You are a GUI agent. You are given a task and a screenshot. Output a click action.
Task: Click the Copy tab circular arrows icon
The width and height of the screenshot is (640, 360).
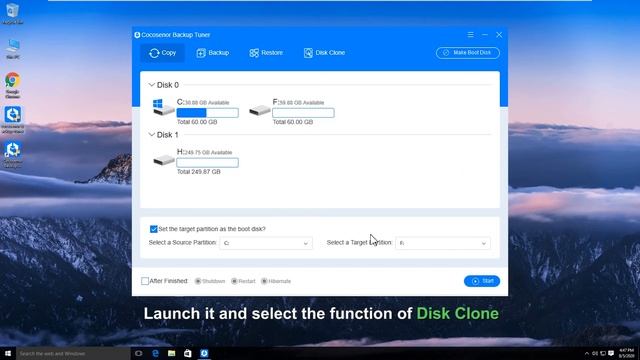[154, 53]
